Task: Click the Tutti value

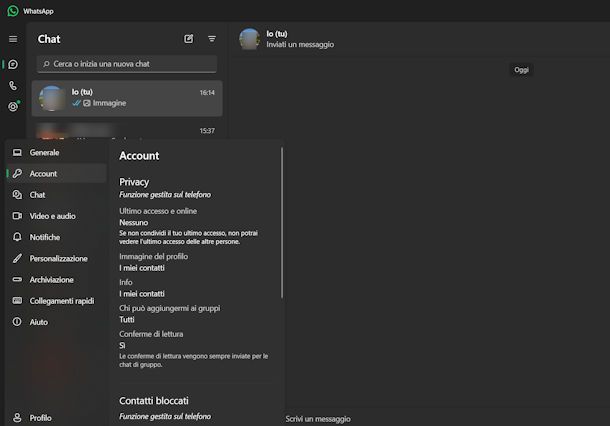Action: click(x=127, y=319)
